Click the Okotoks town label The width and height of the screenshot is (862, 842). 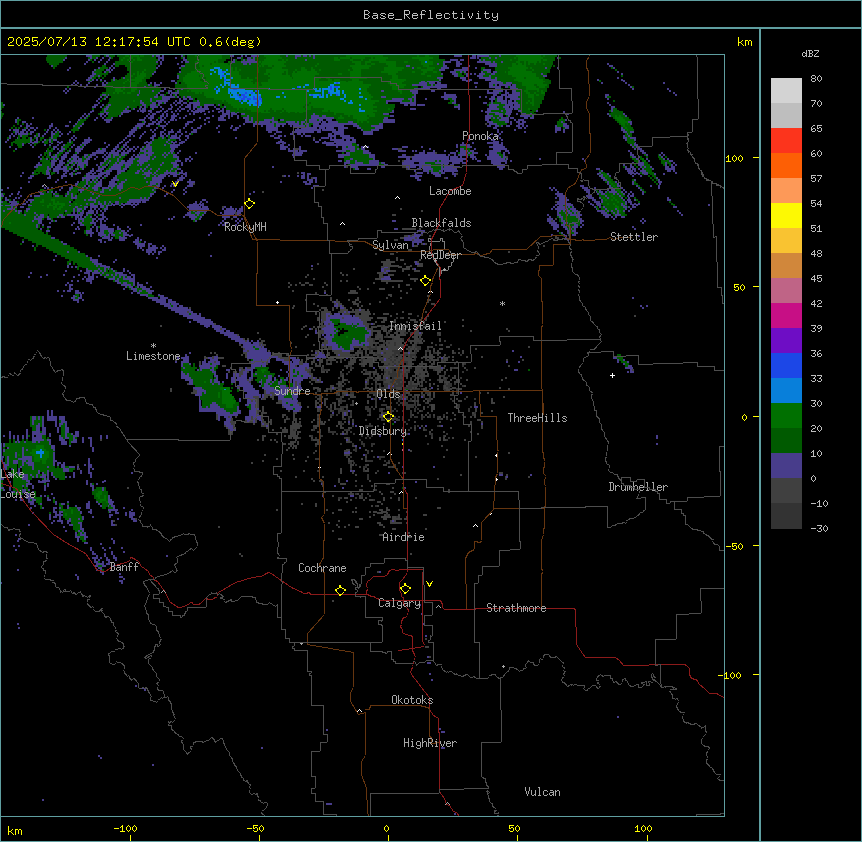(x=412, y=700)
